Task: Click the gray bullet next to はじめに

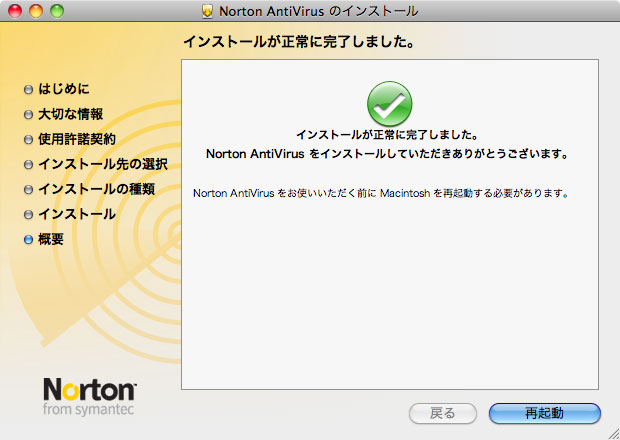Action: pyautogui.click(x=28, y=89)
